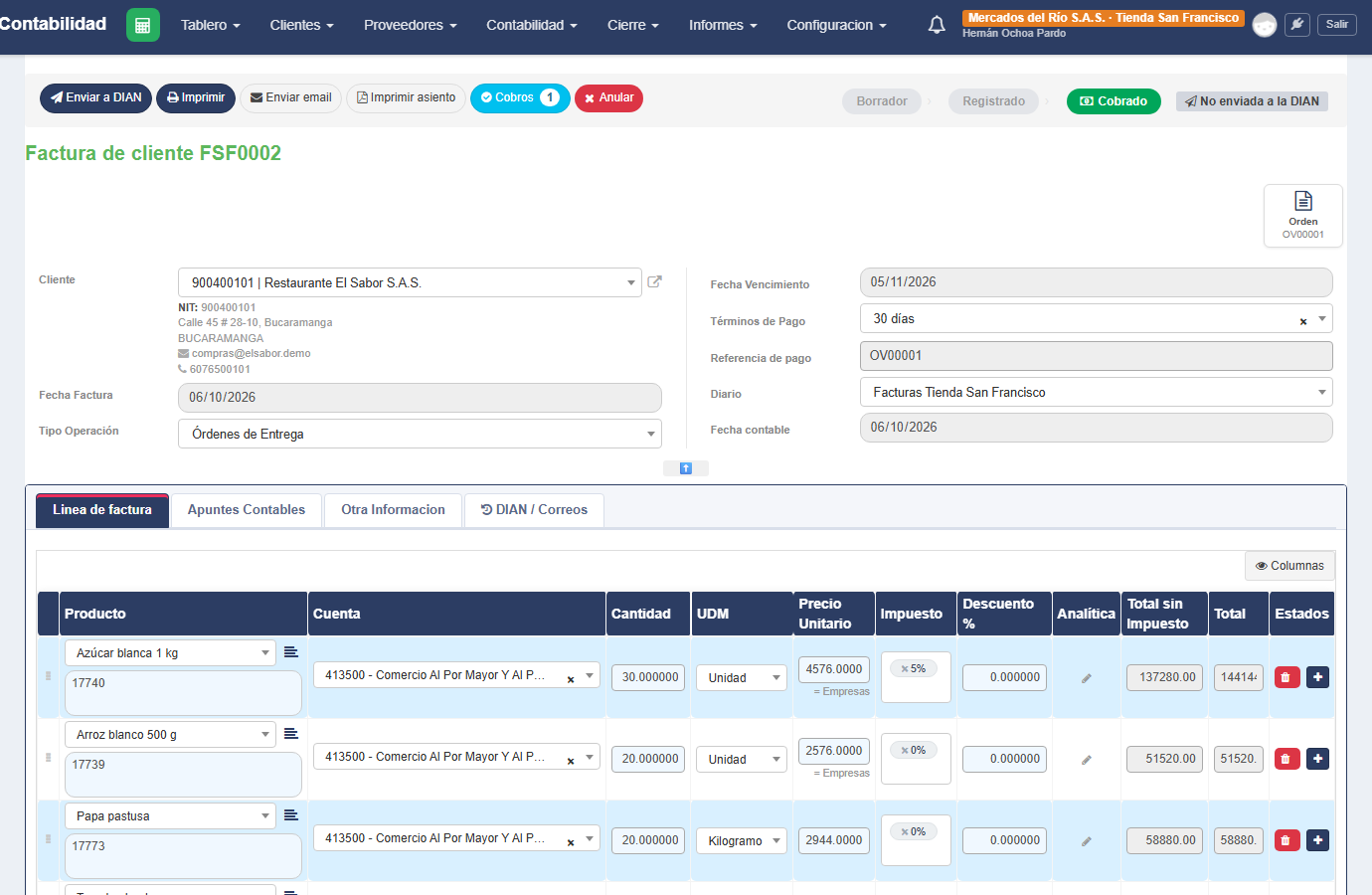Image resolution: width=1372 pixels, height=895 pixels.
Task: Click the green calculator app icon
Action: point(143,25)
